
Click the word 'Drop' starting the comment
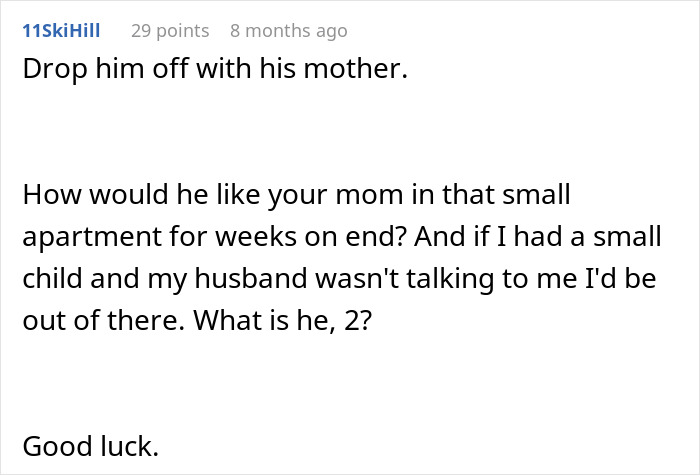pos(49,74)
